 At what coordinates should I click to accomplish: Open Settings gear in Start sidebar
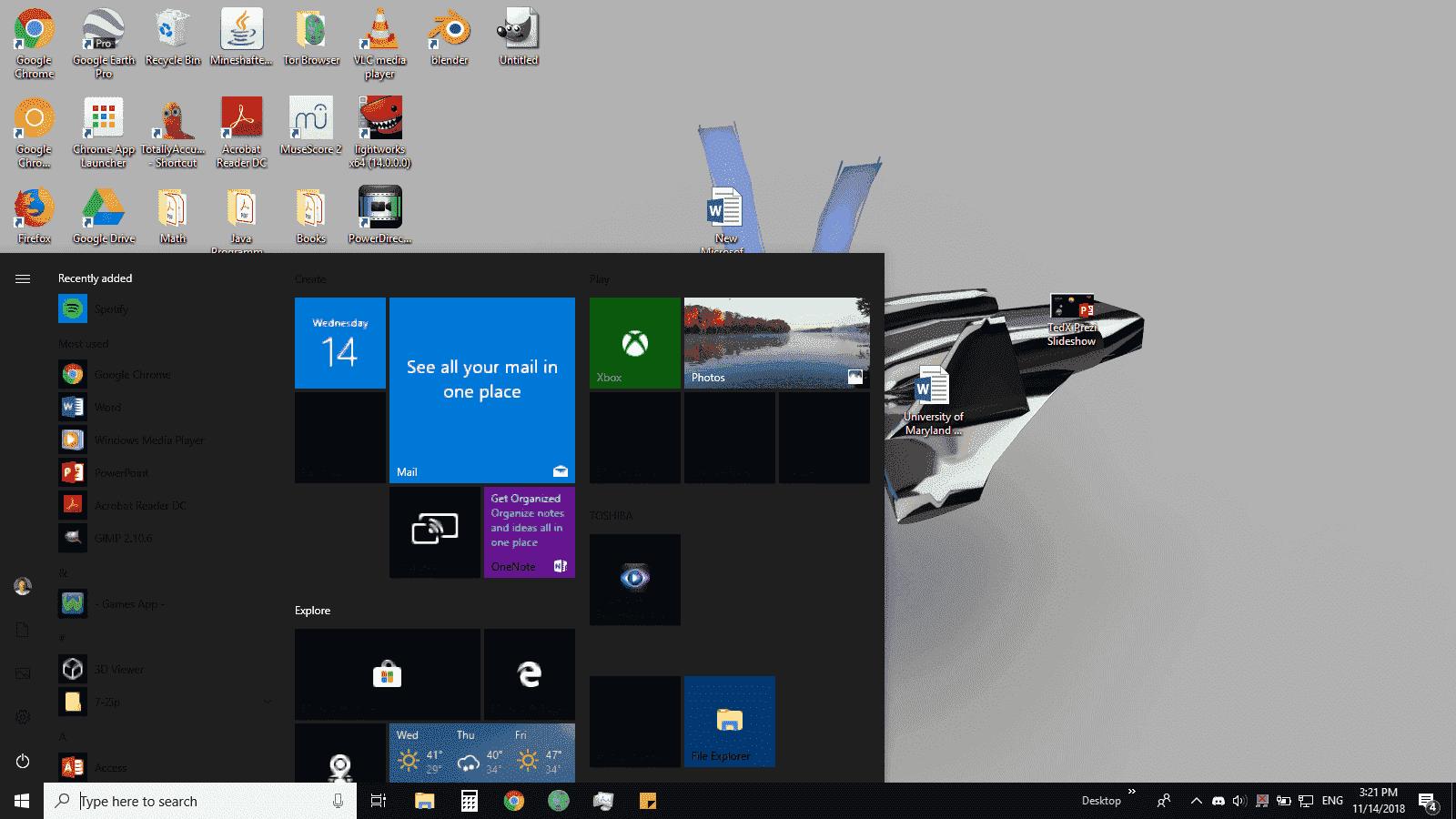(23, 717)
